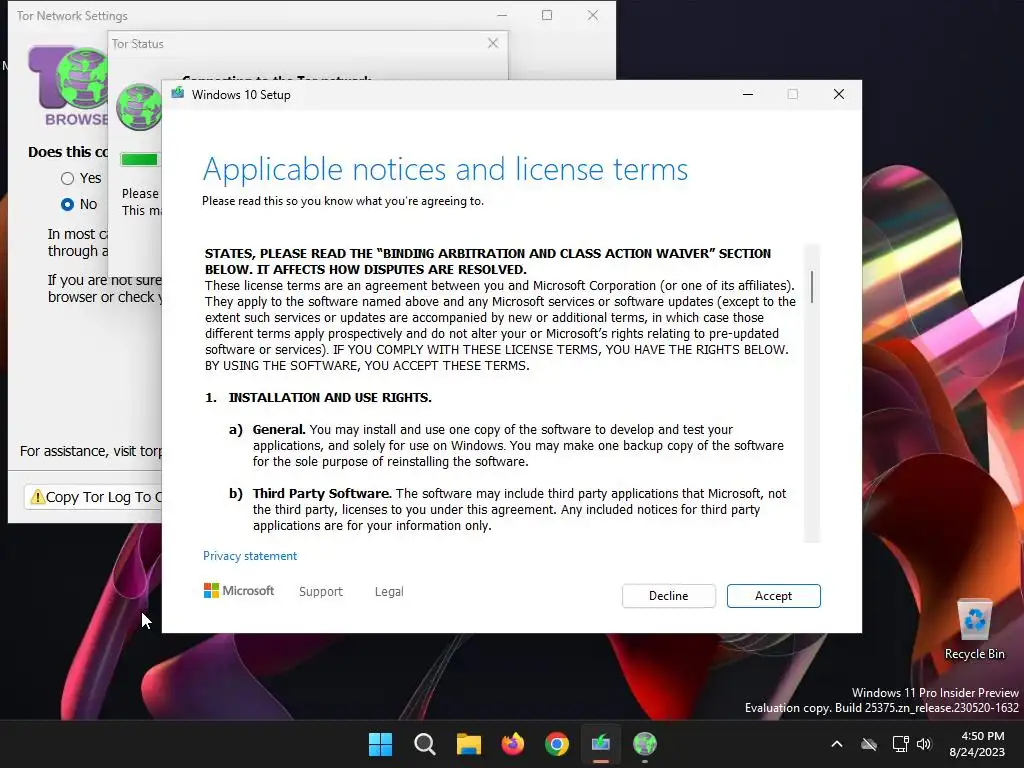
Task: Click the license text scrollbar thumb
Action: point(812,287)
